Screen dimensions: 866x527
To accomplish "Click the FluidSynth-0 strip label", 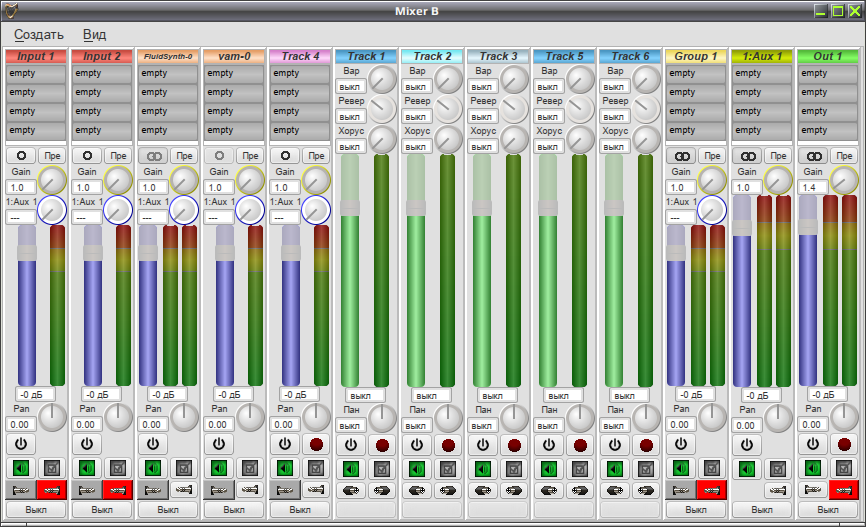I will (168, 56).
